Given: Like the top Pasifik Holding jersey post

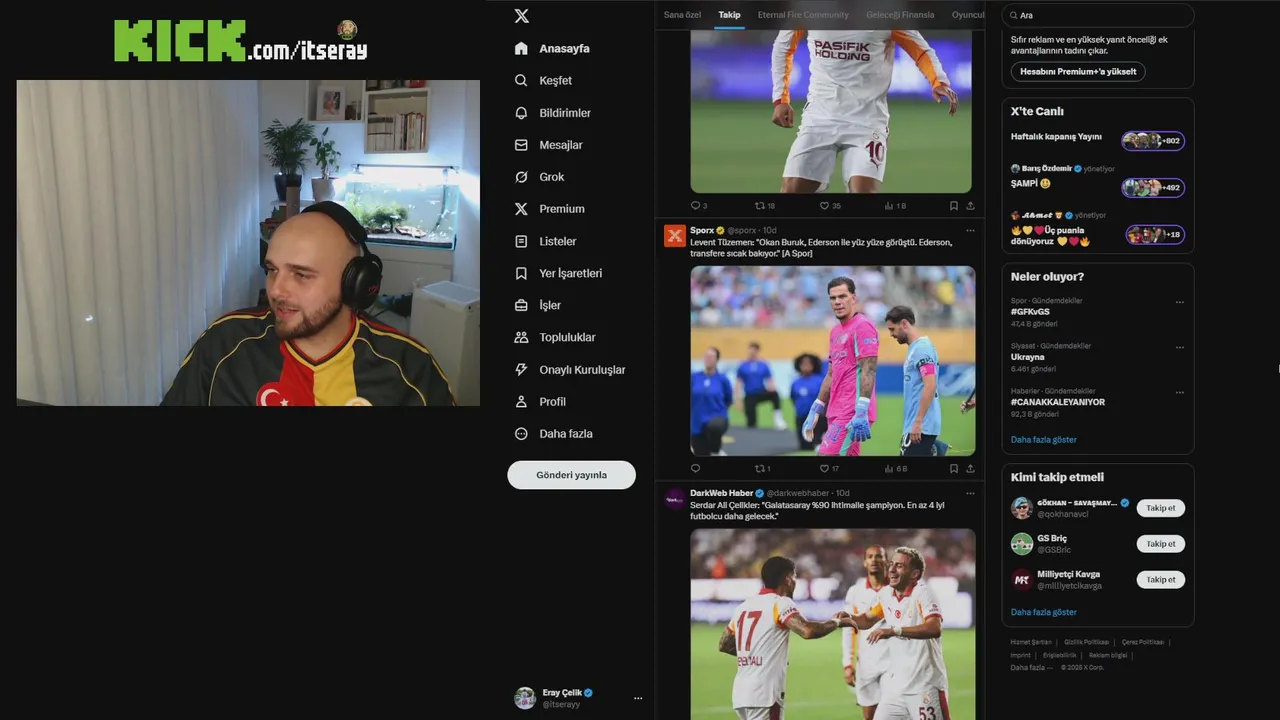Looking at the screenshot, I should pos(830,205).
